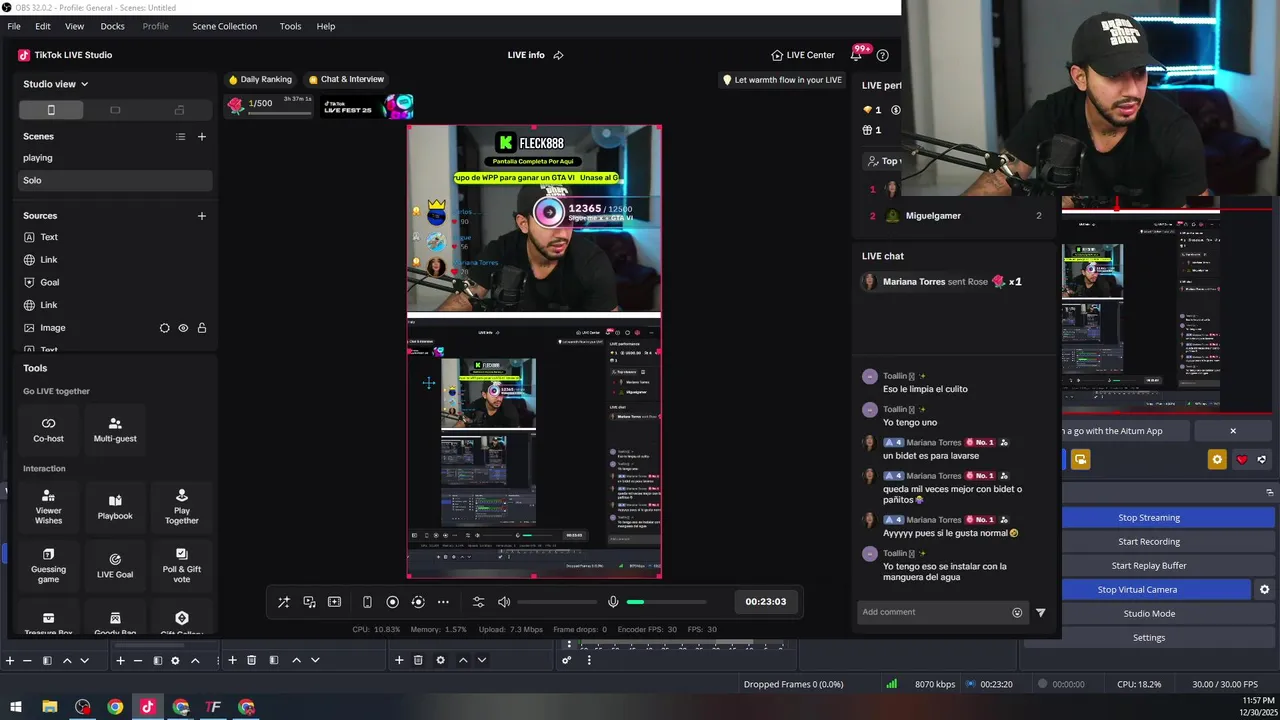The height and width of the screenshot is (720, 1280).
Task: Open the help question mark icon
Action: [x=882, y=55]
